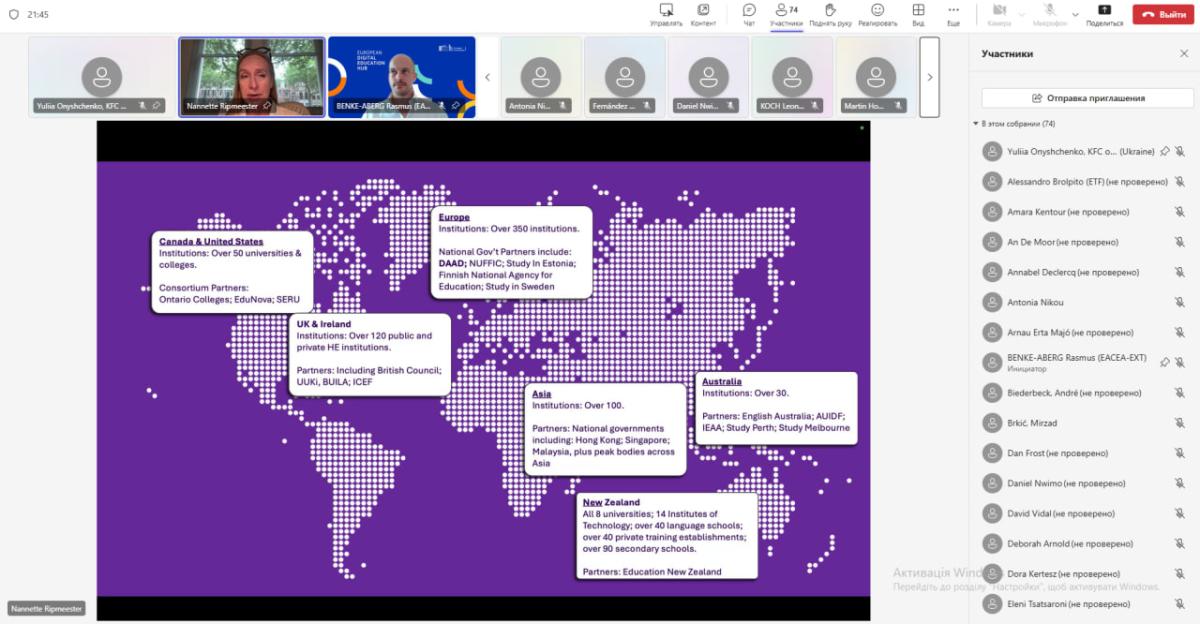Open the Content (Контент) pop-out option
Screen dimensions: 1200x624
pos(703,14)
